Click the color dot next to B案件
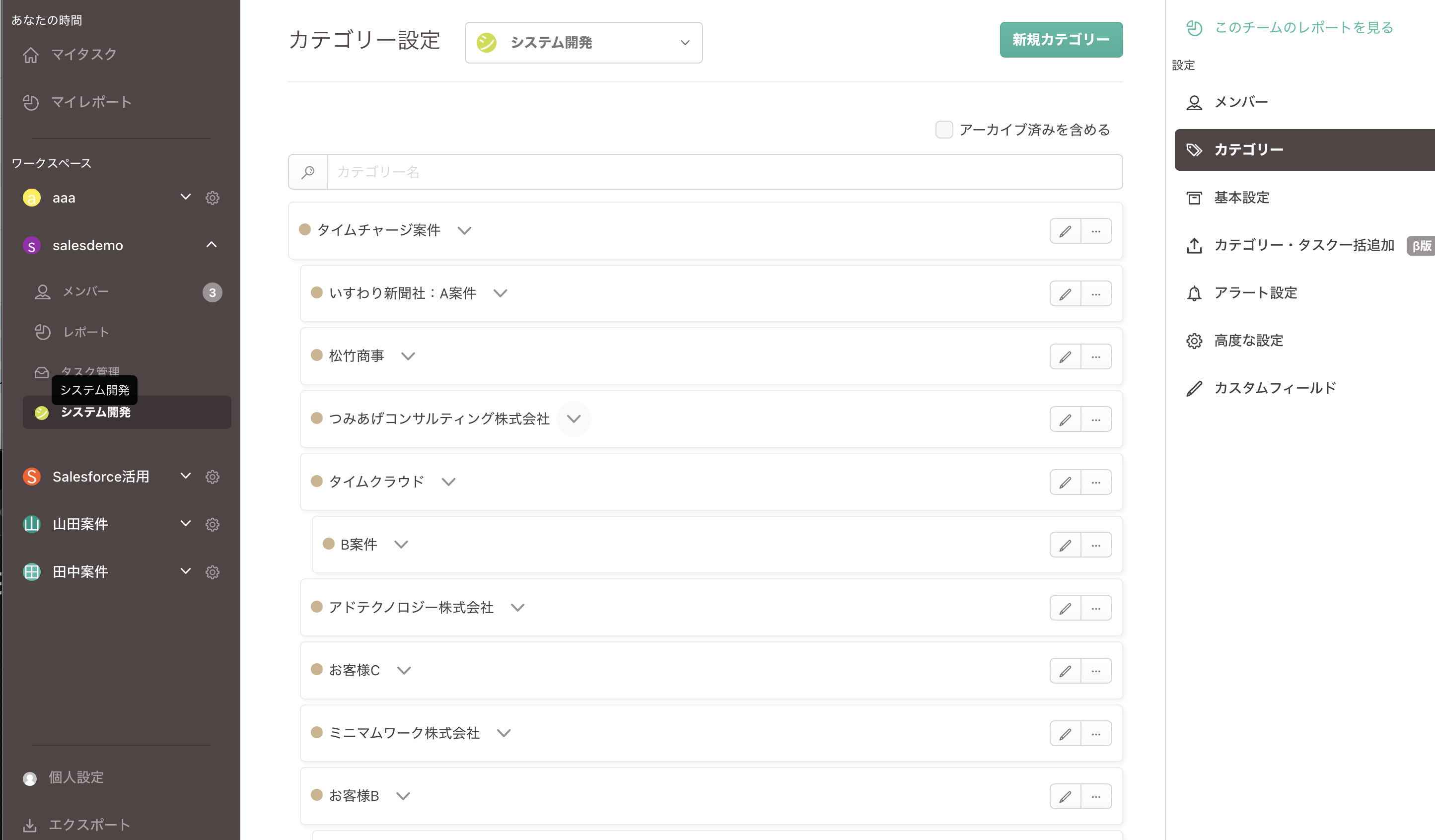This screenshot has width=1435, height=840. pos(329,544)
